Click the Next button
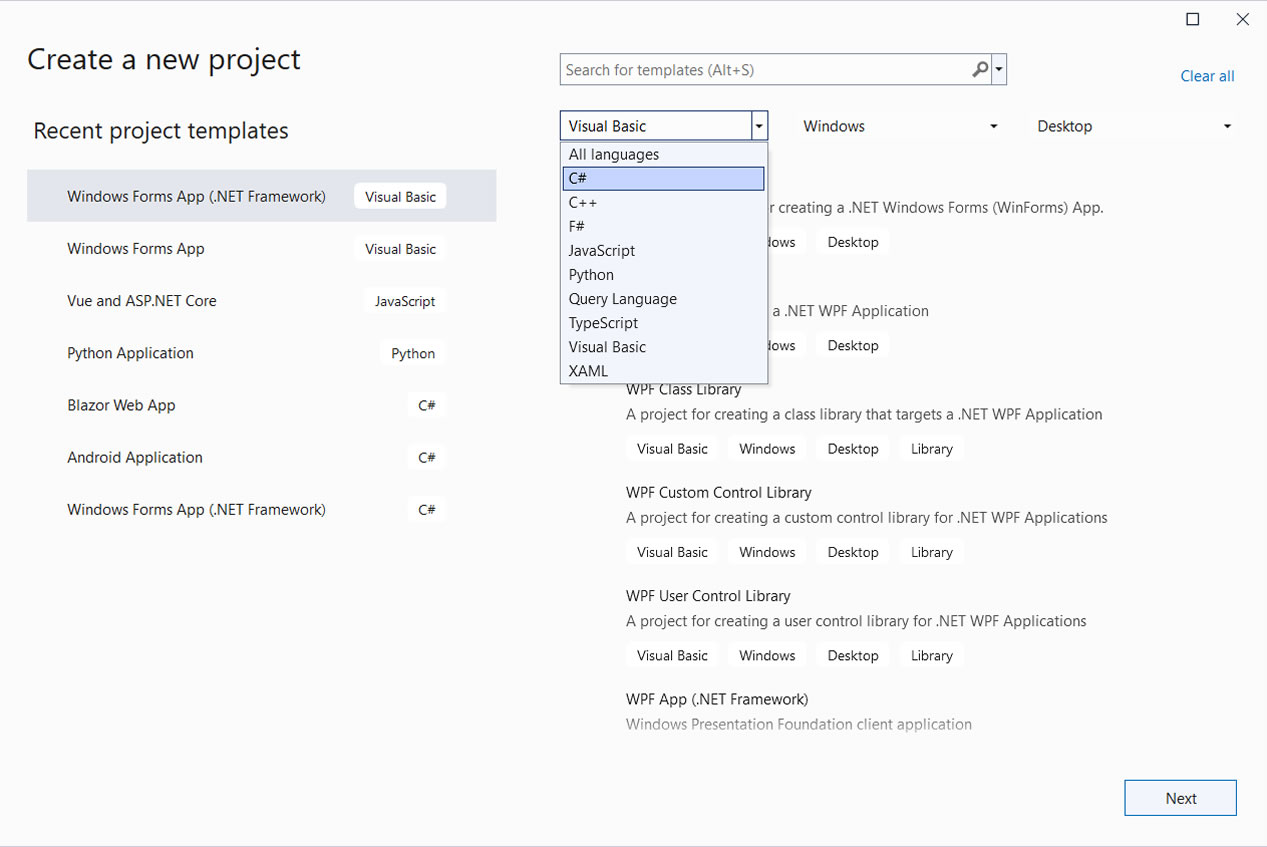 pyautogui.click(x=1180, y=798)
